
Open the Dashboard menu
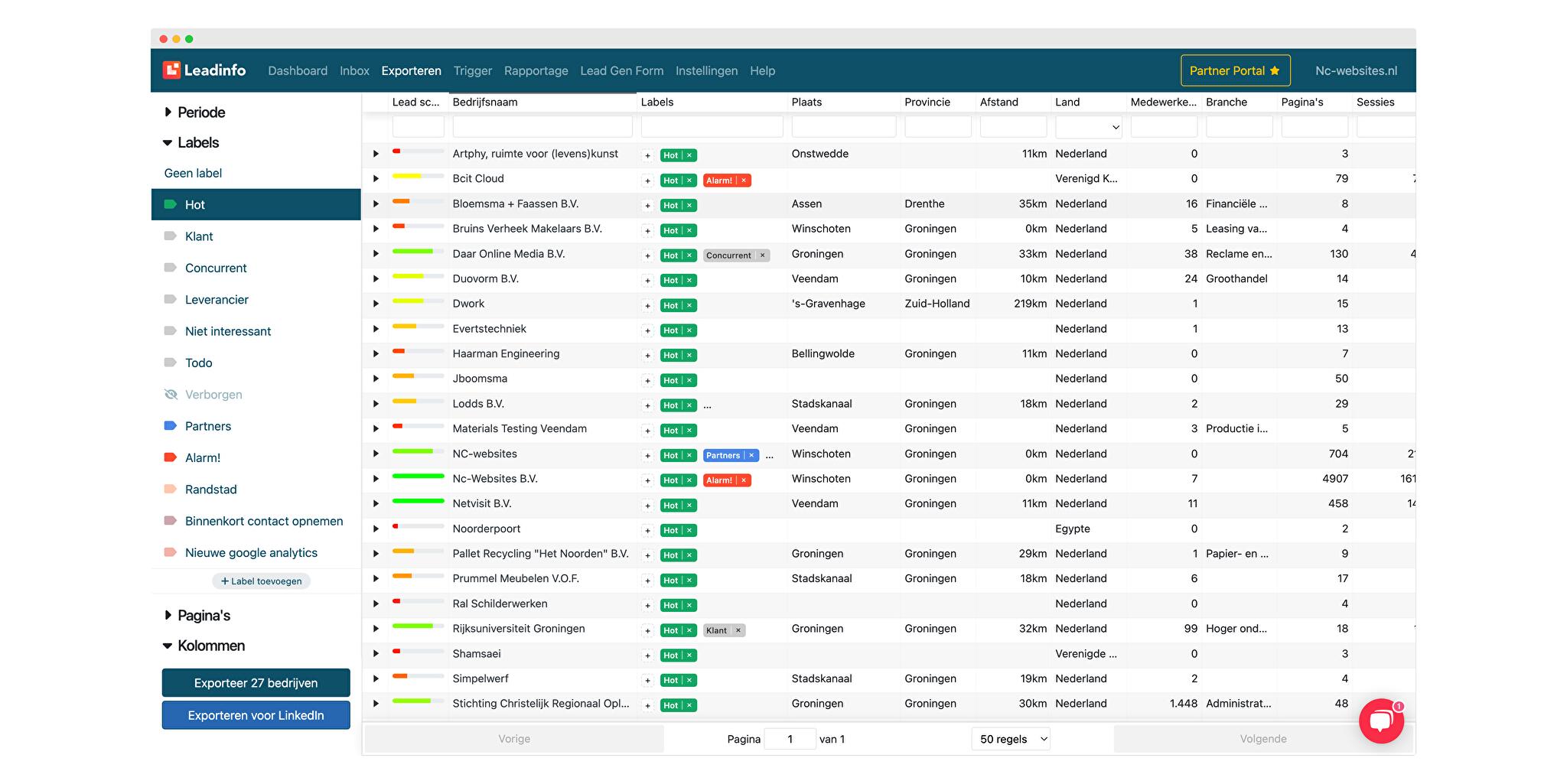tap(298, 70)
